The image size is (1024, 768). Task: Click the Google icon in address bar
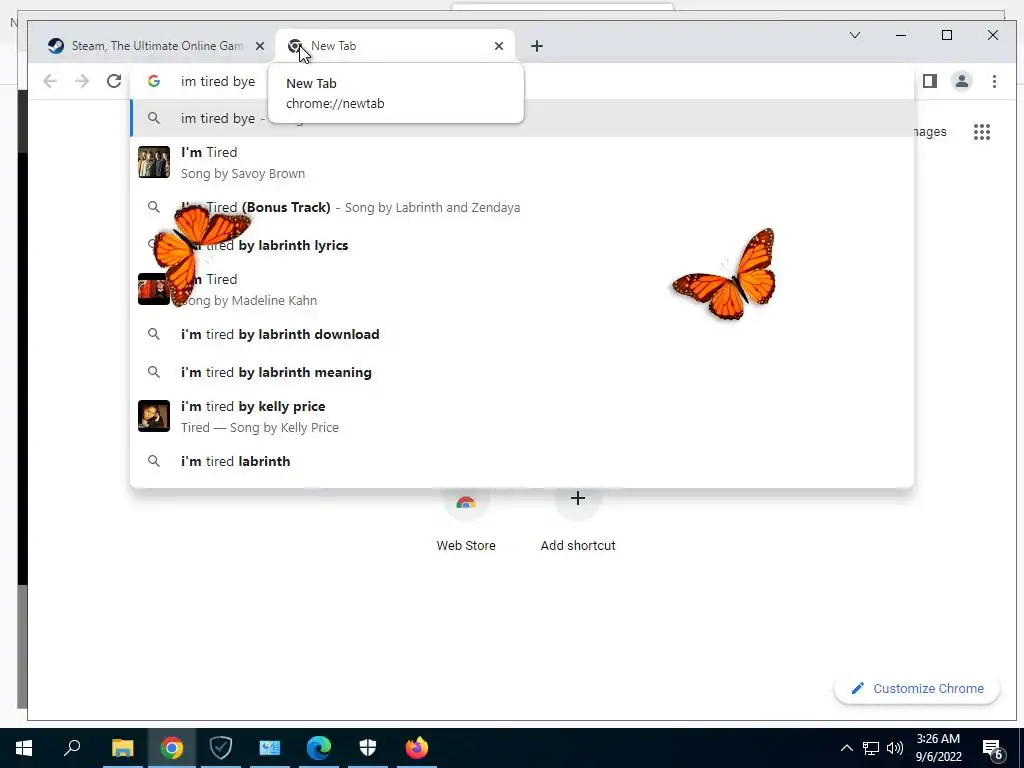(x=153, y=81)
